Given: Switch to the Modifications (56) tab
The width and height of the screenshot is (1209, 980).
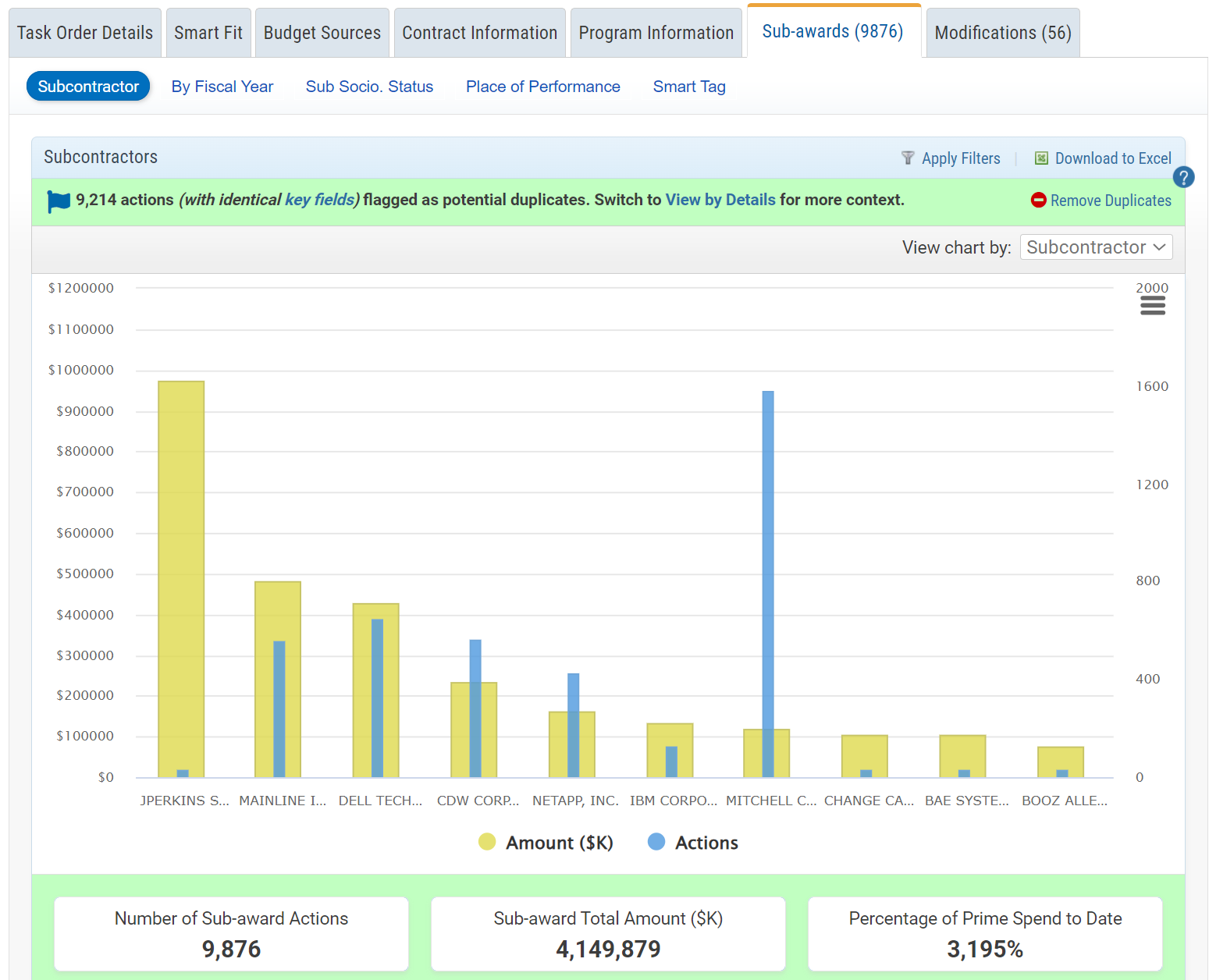Looking at the screenshot, I should point(1002,33).
